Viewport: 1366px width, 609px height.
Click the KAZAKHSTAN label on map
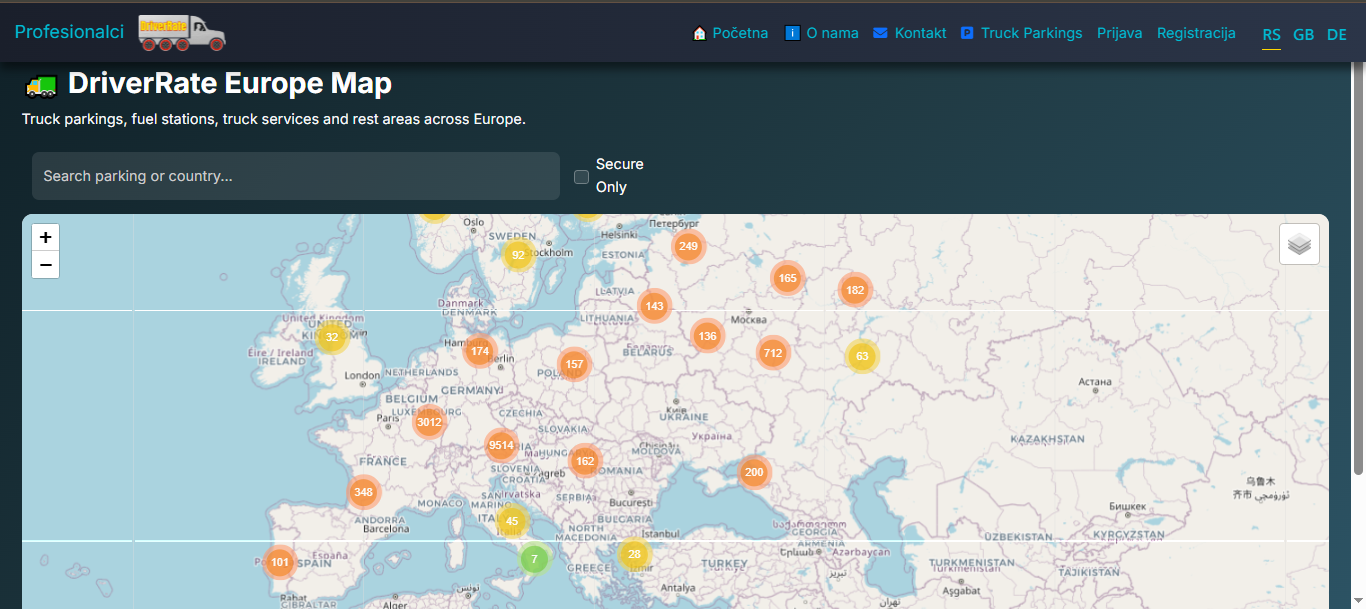click(x=1047, y=440)
